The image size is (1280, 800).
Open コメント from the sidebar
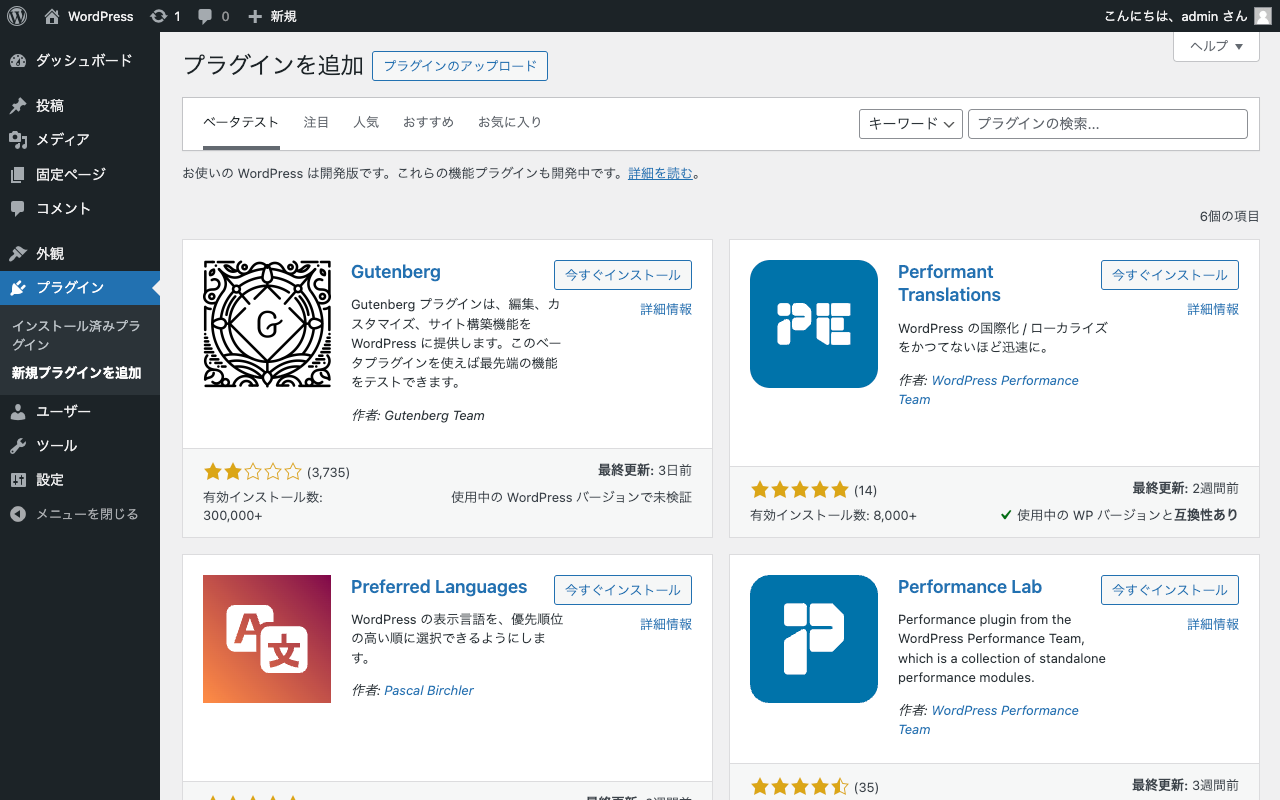(80, 209)
